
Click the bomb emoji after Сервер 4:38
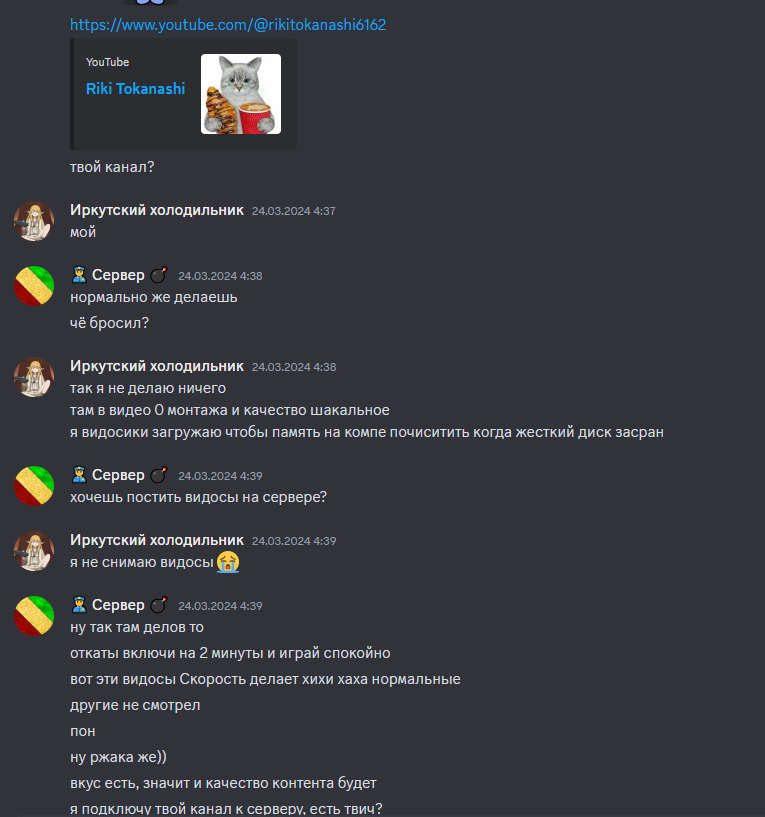click(x=159, y=275)
